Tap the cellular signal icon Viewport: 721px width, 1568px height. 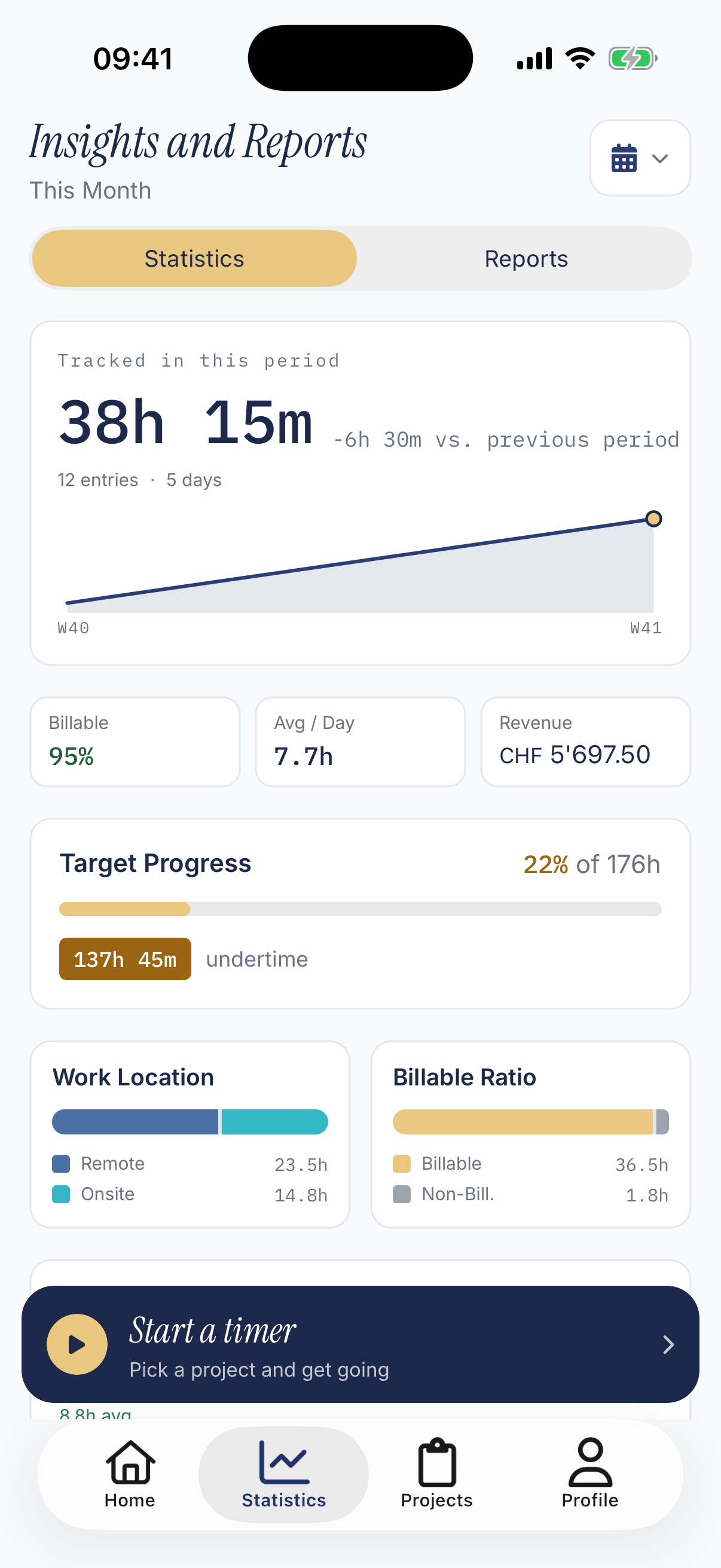[x=534, y=59]
